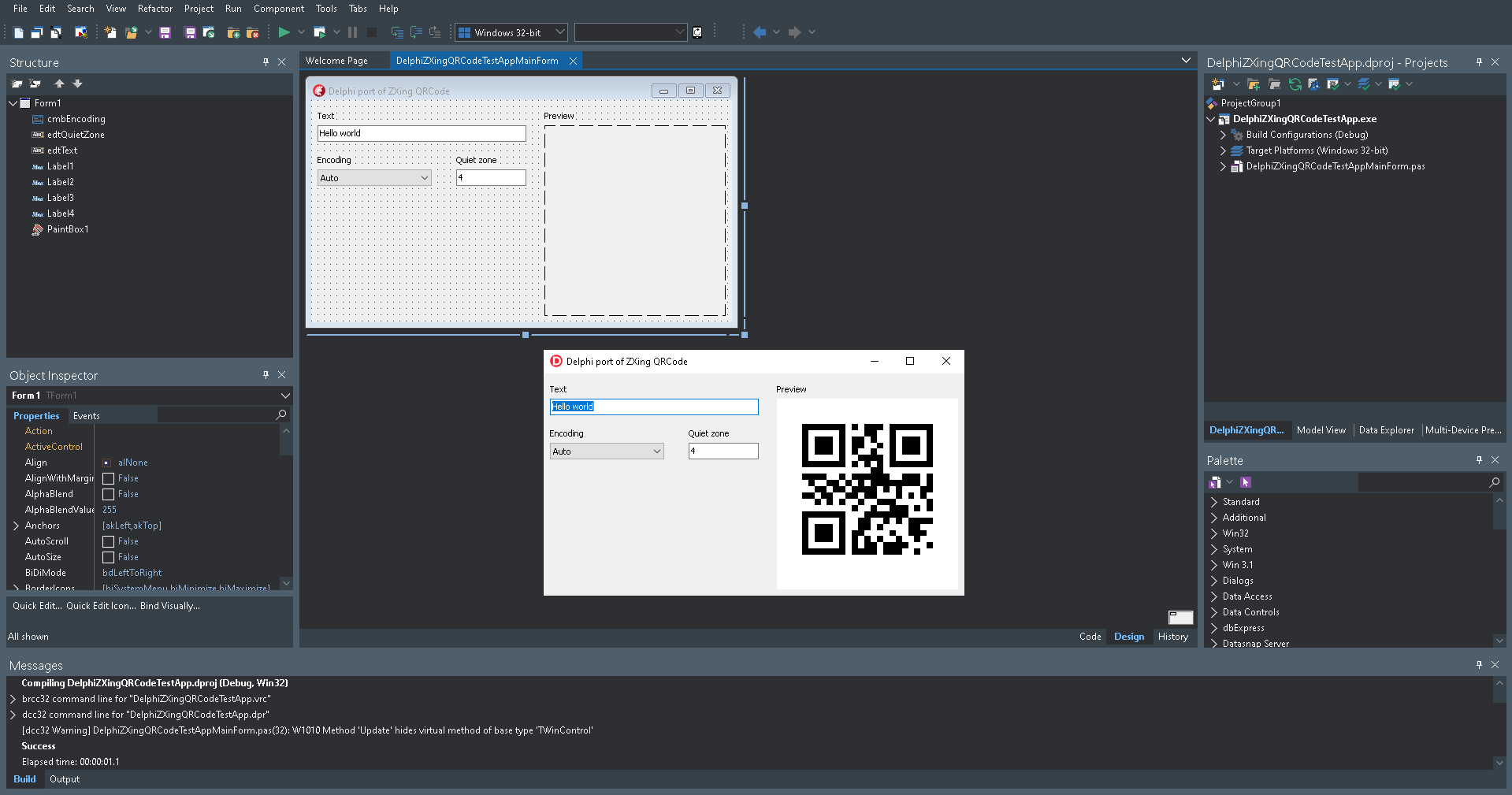The image size is (1512, 795).
Task: Click the Palette search box
Action: (1429, 482)
